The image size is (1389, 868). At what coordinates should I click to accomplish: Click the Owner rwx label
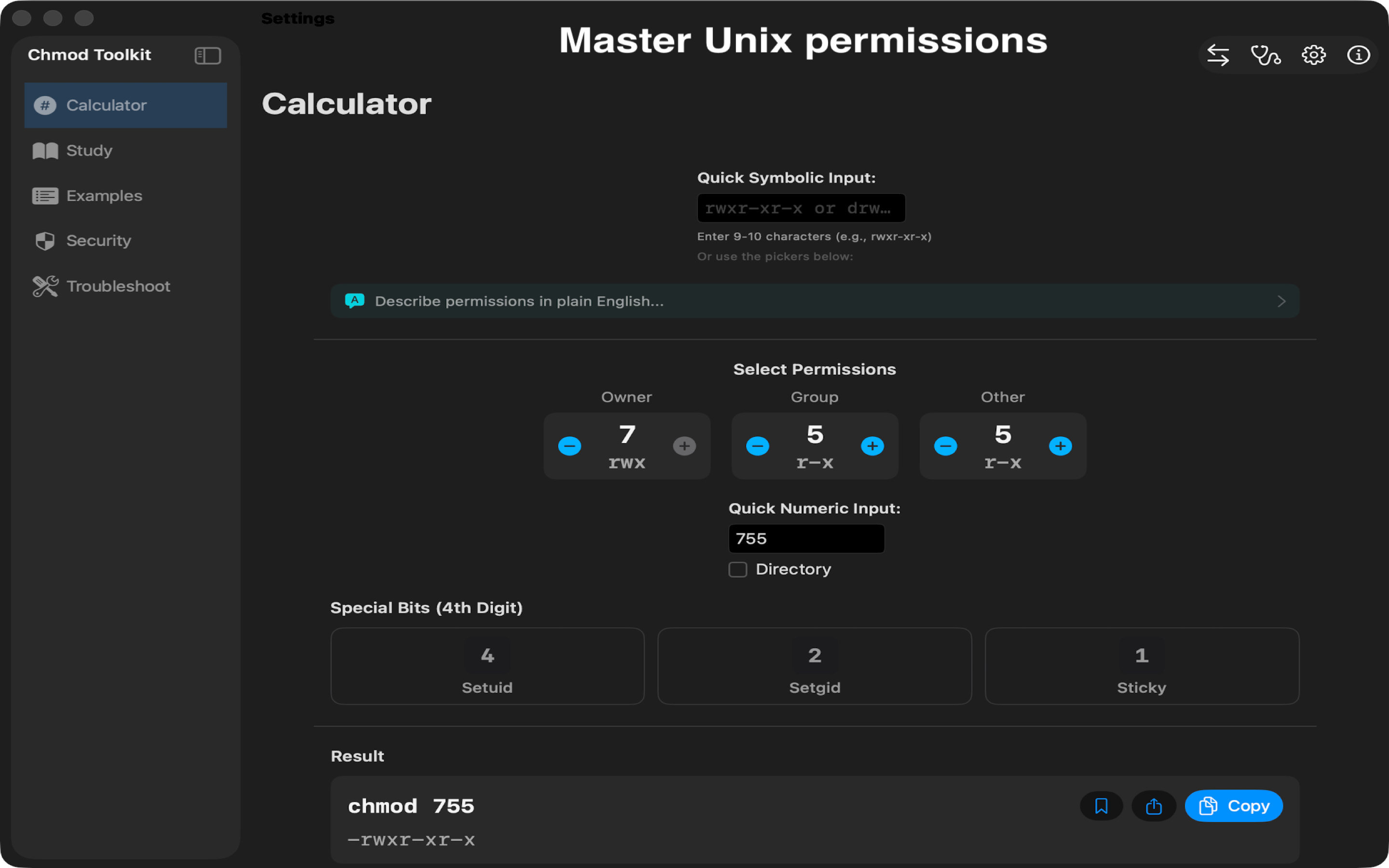point(627,462)
